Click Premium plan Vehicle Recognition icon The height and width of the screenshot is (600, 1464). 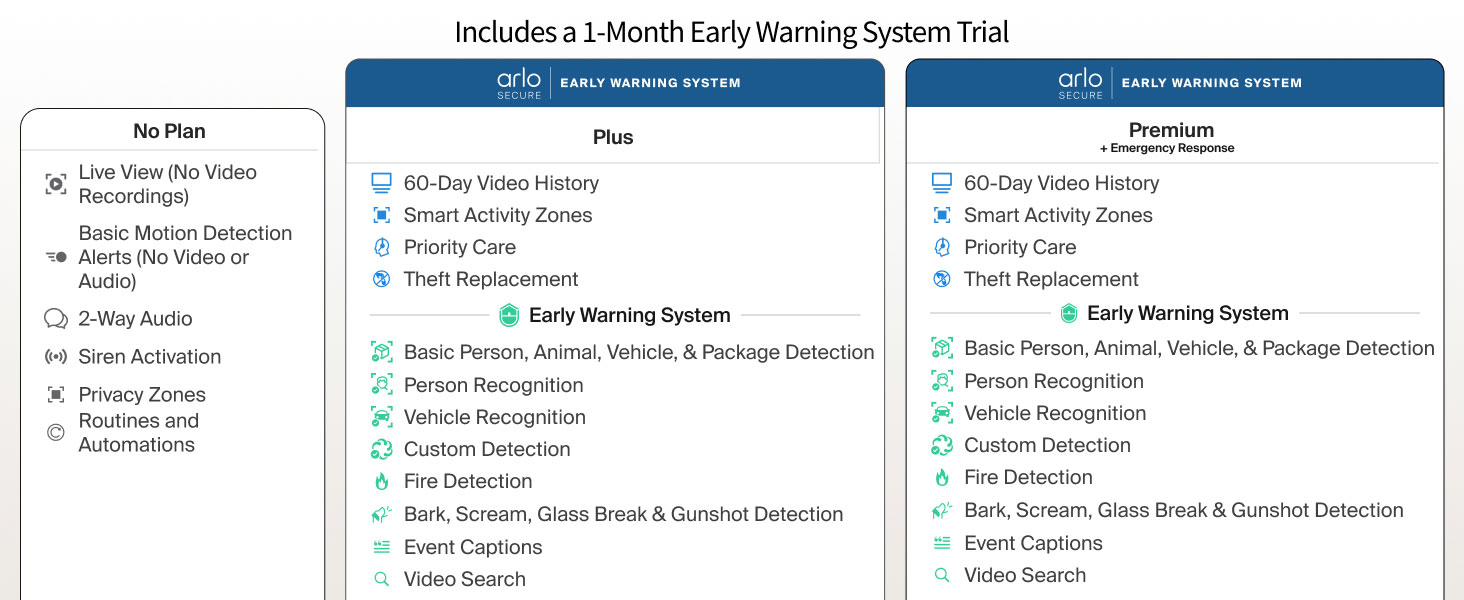(941, 413)
